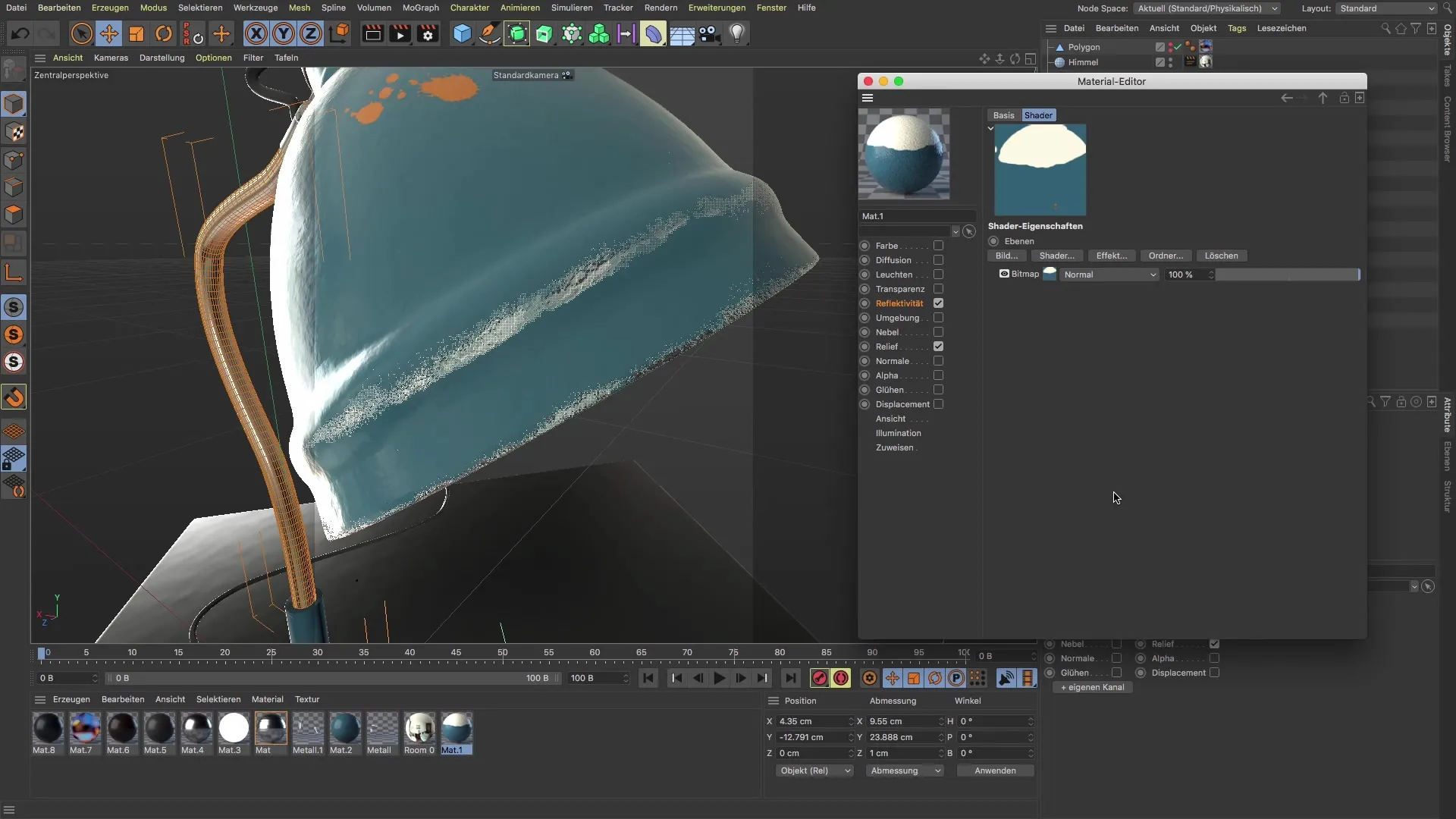
Task: Click the Shader... button
Action: tap(1056, 256)
